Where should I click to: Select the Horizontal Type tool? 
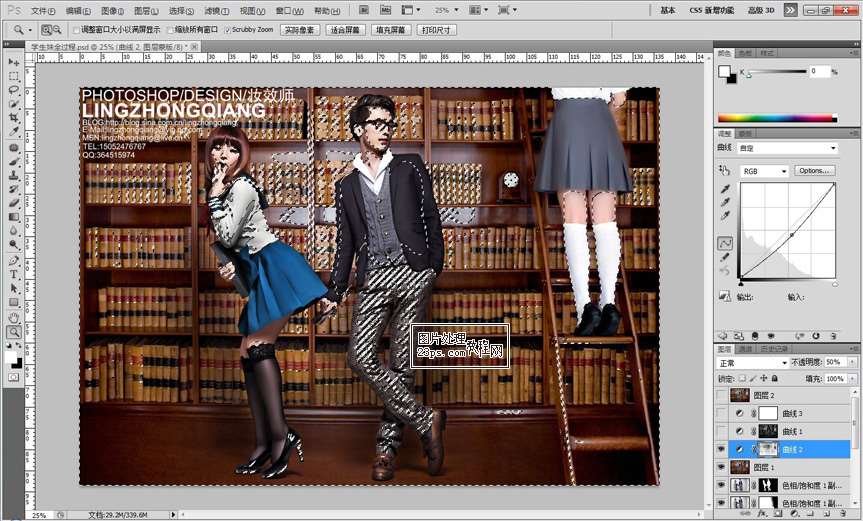[14, 275]
